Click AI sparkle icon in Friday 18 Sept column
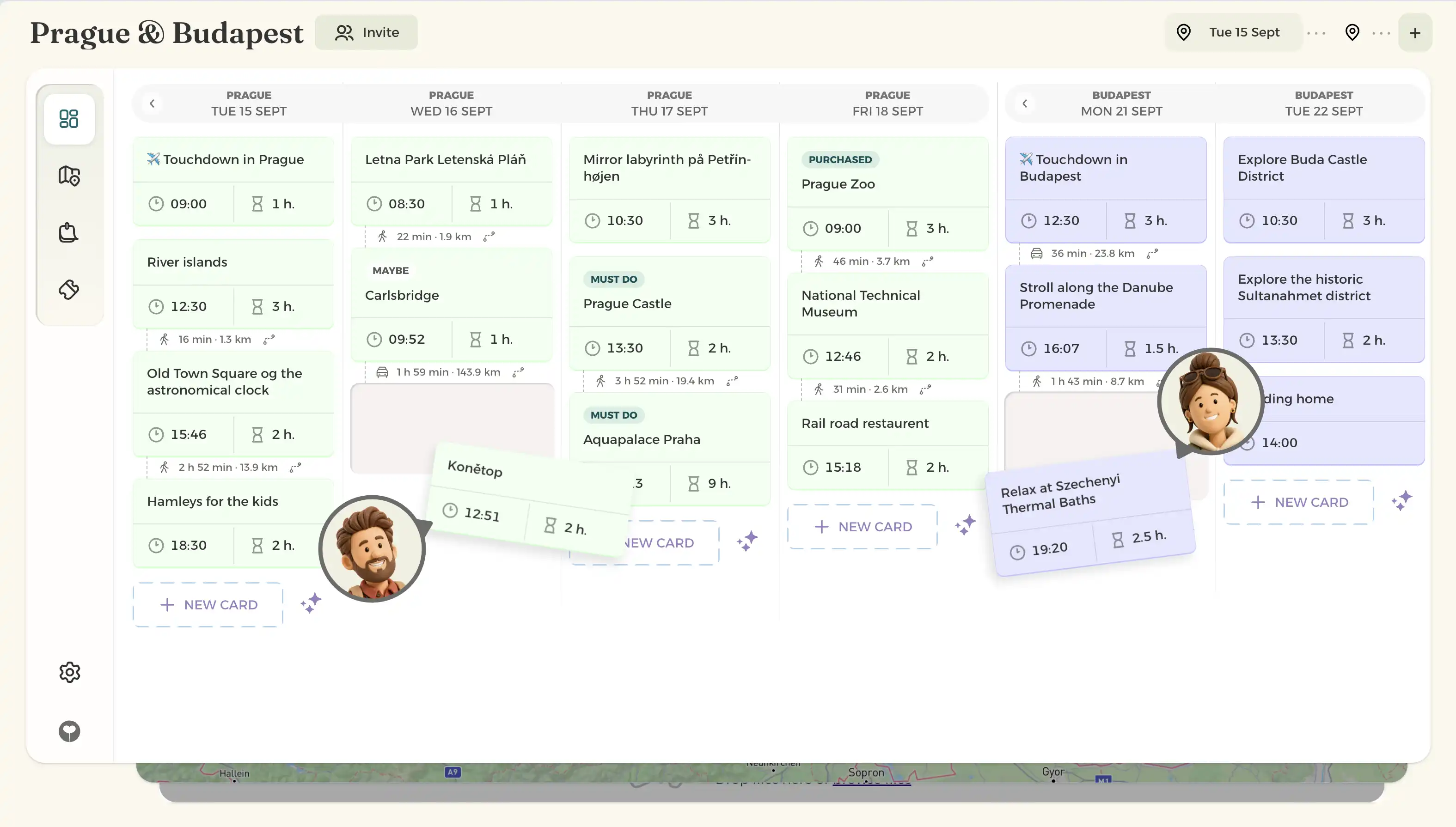The height and width of the screenshot is (827, 1456). pyautogui.click(x=965, y=525)
